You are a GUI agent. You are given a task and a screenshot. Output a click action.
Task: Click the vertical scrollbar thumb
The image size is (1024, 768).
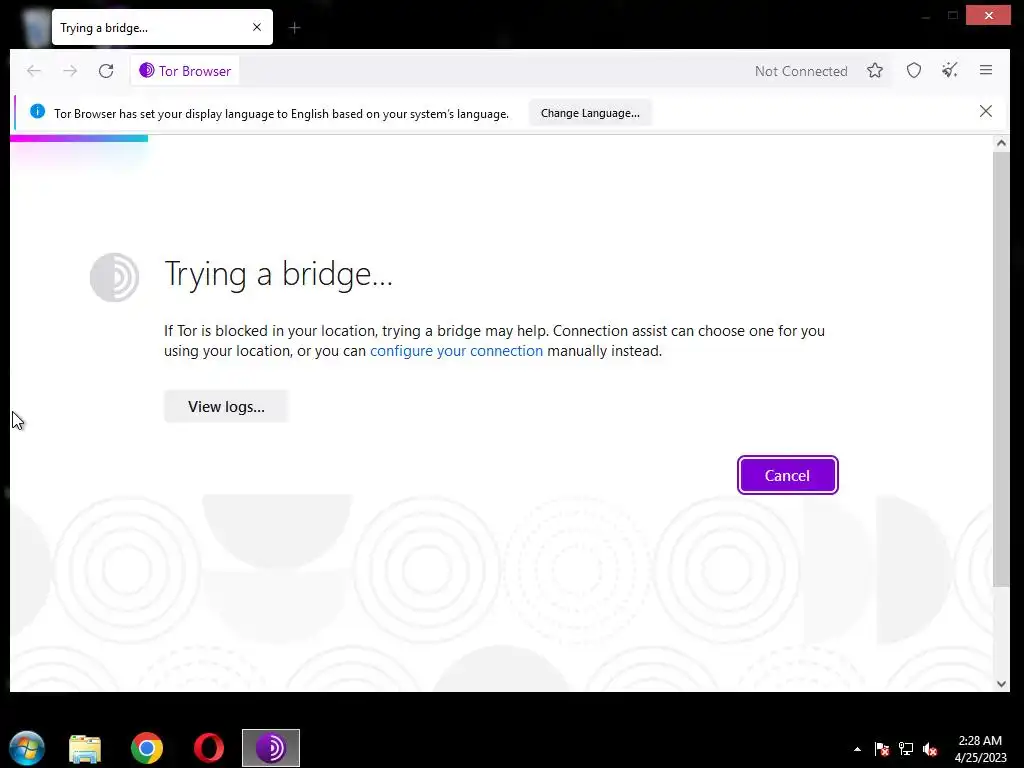1001,369
